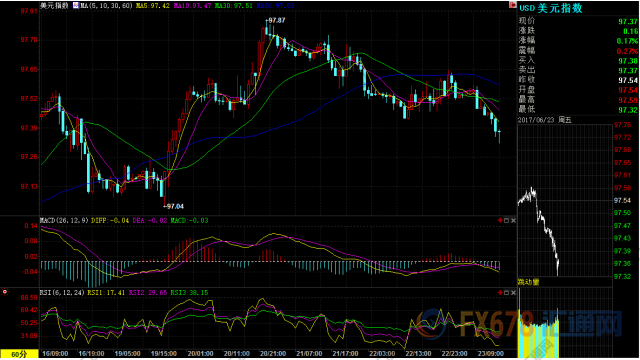The image size is (640, 360).
Task: Click the 美元指数 chart title label
Action: (x=54, y=6)
